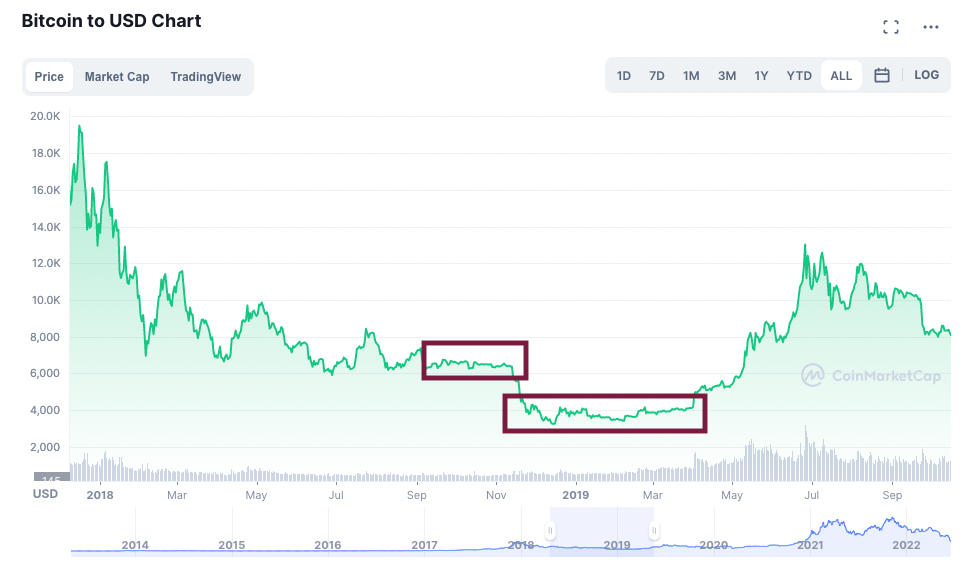The height and width of the screenshot is (566, 965).
Task: Select the 1M time range
Action: coord(691,76)
